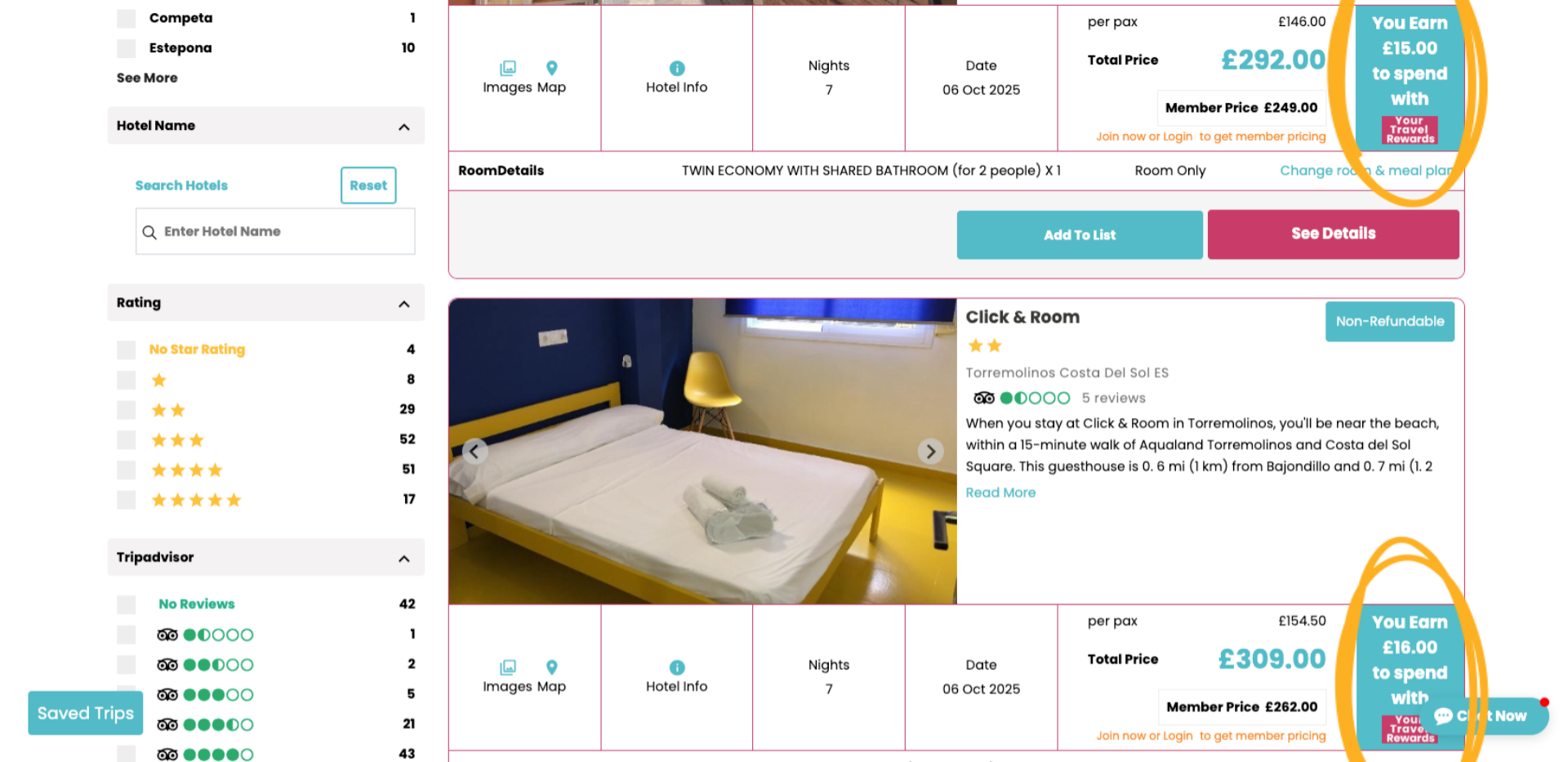1568x762 pixels.
Task: Click the TripAdvisor owl icon beside Click & Room's rating
Action: tap(982, 398)
